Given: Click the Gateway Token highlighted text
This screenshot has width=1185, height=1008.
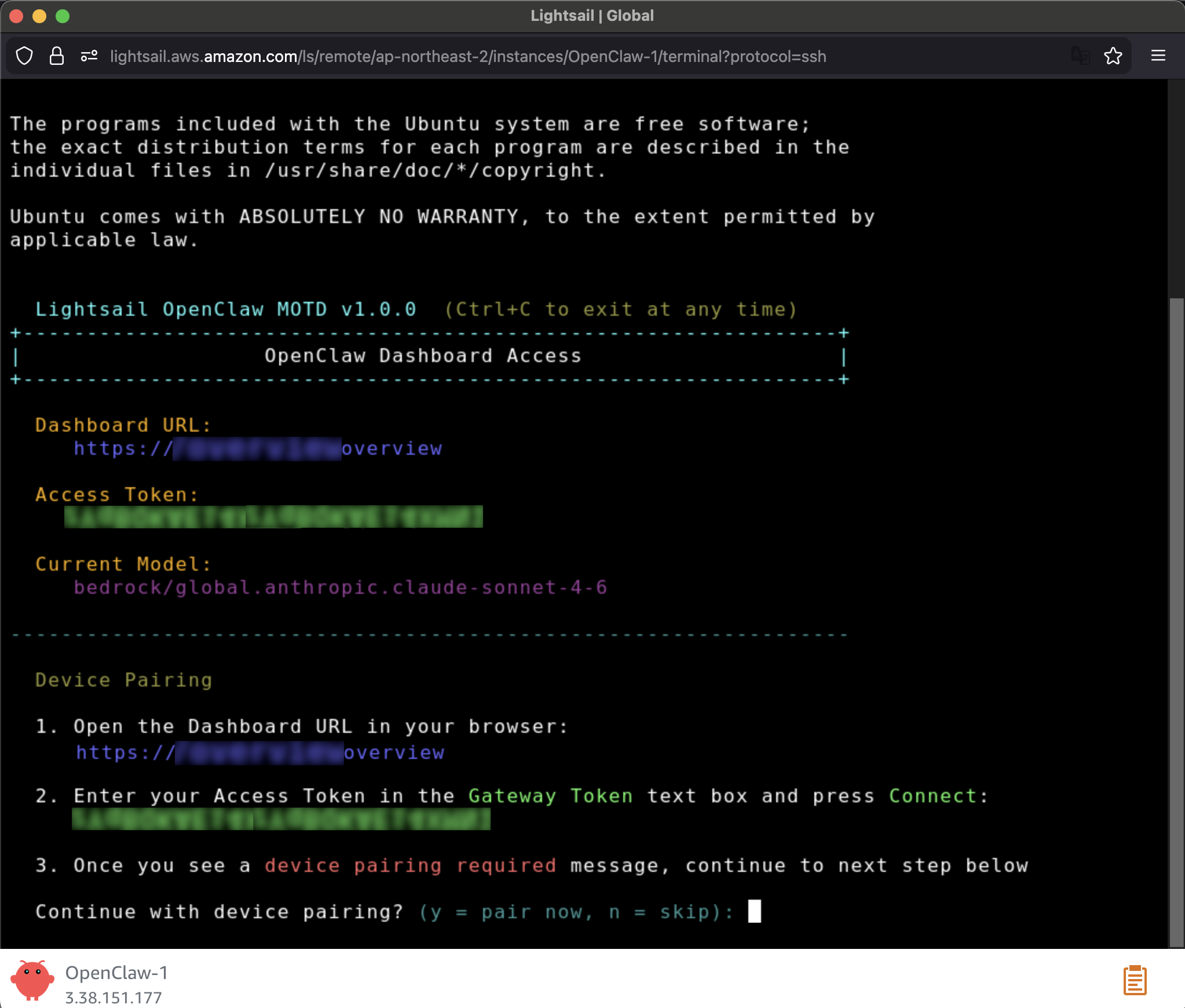Looking at the screenshot, I should click(549, 795).
